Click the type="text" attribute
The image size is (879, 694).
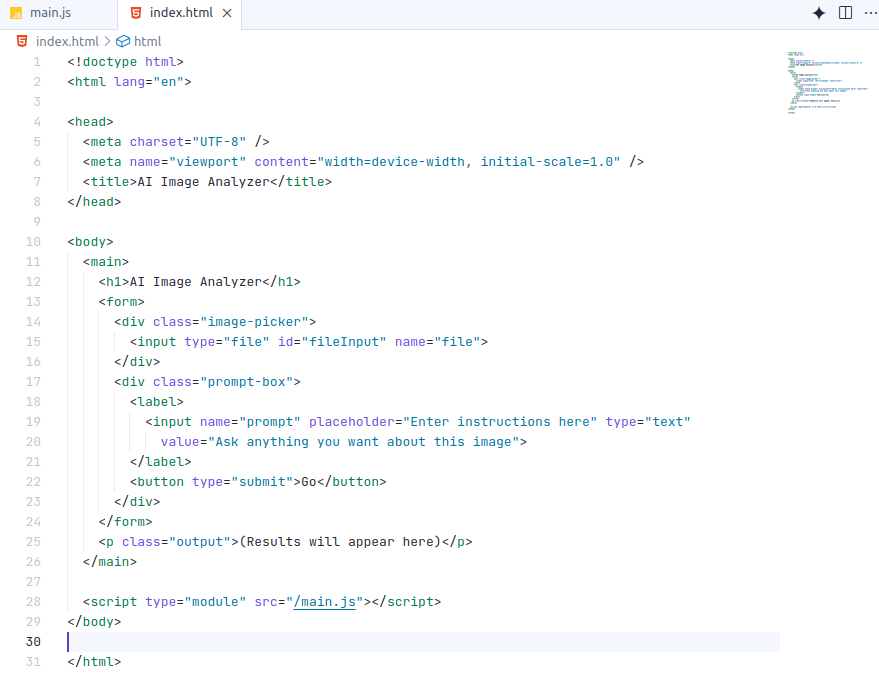(x=648, y=422)
